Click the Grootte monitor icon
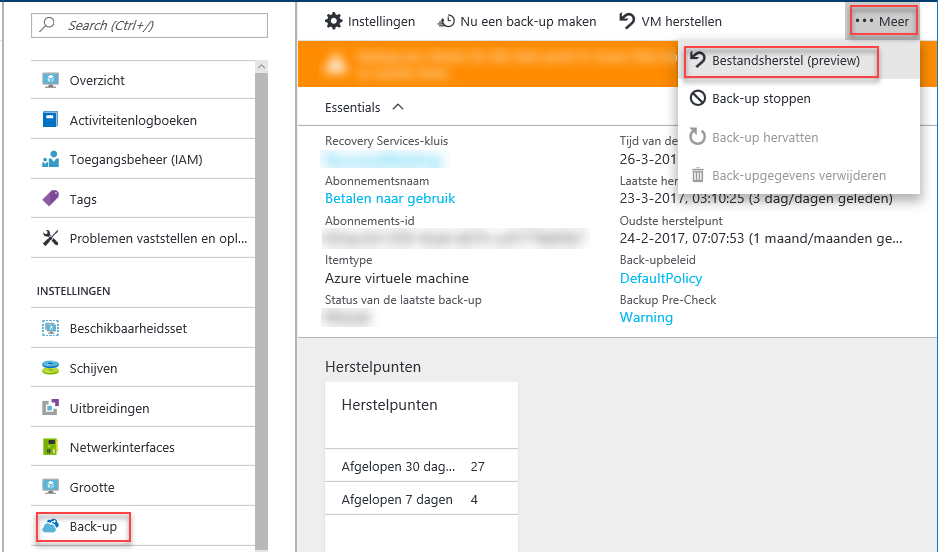This screenshot has height=552, width=938. click(50, 486)
